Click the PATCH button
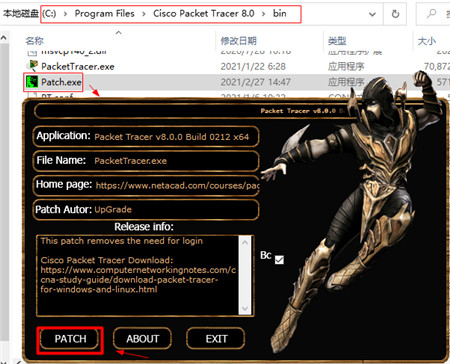450x364 pixels. (x=70, y=339)
